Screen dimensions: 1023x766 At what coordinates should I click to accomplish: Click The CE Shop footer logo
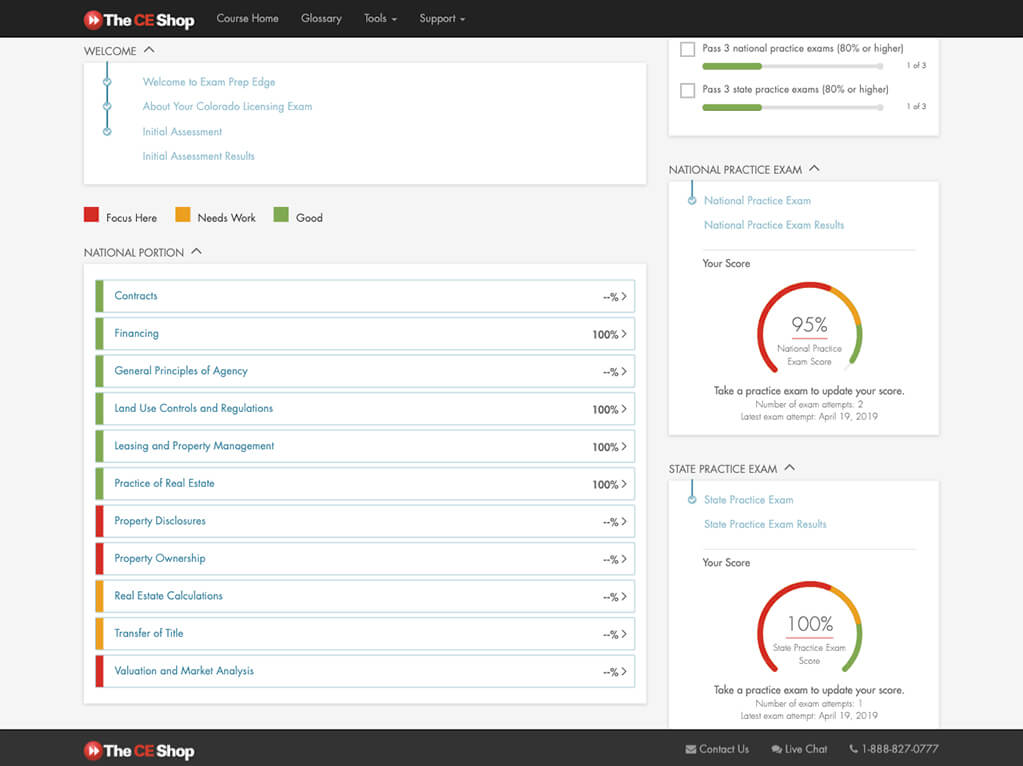click(x=138, y=750)
